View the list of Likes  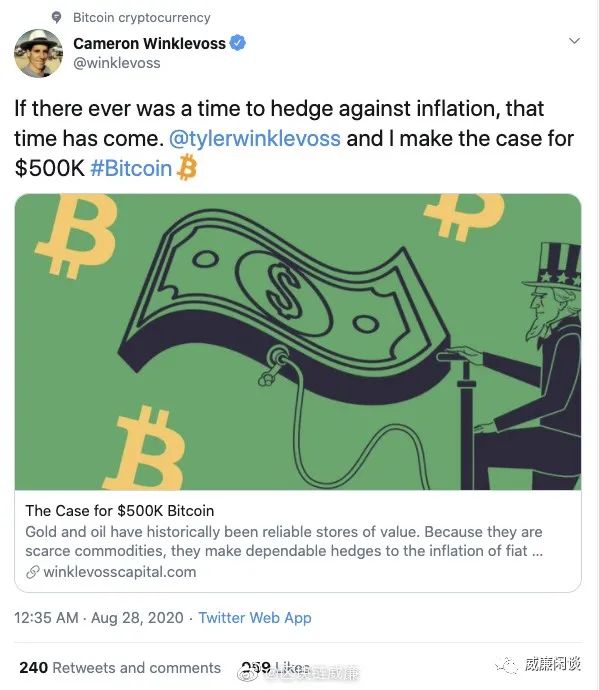276,668
